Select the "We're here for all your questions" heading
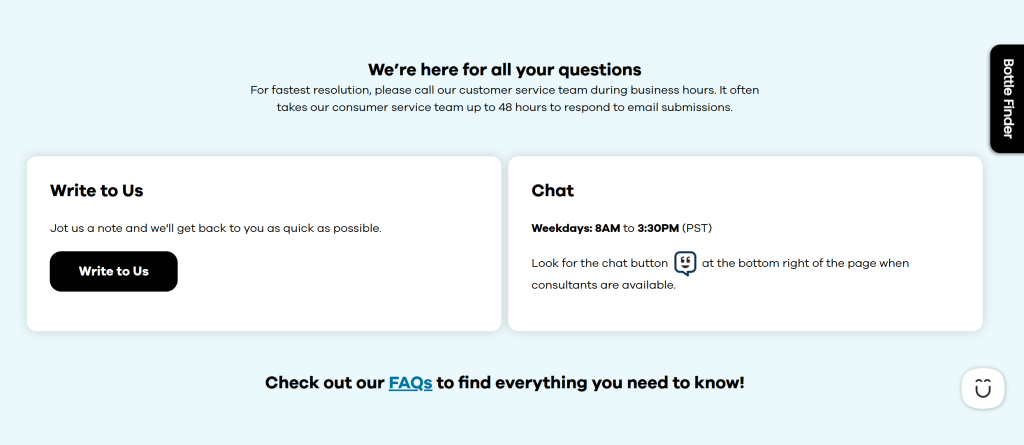 [504, 70]
